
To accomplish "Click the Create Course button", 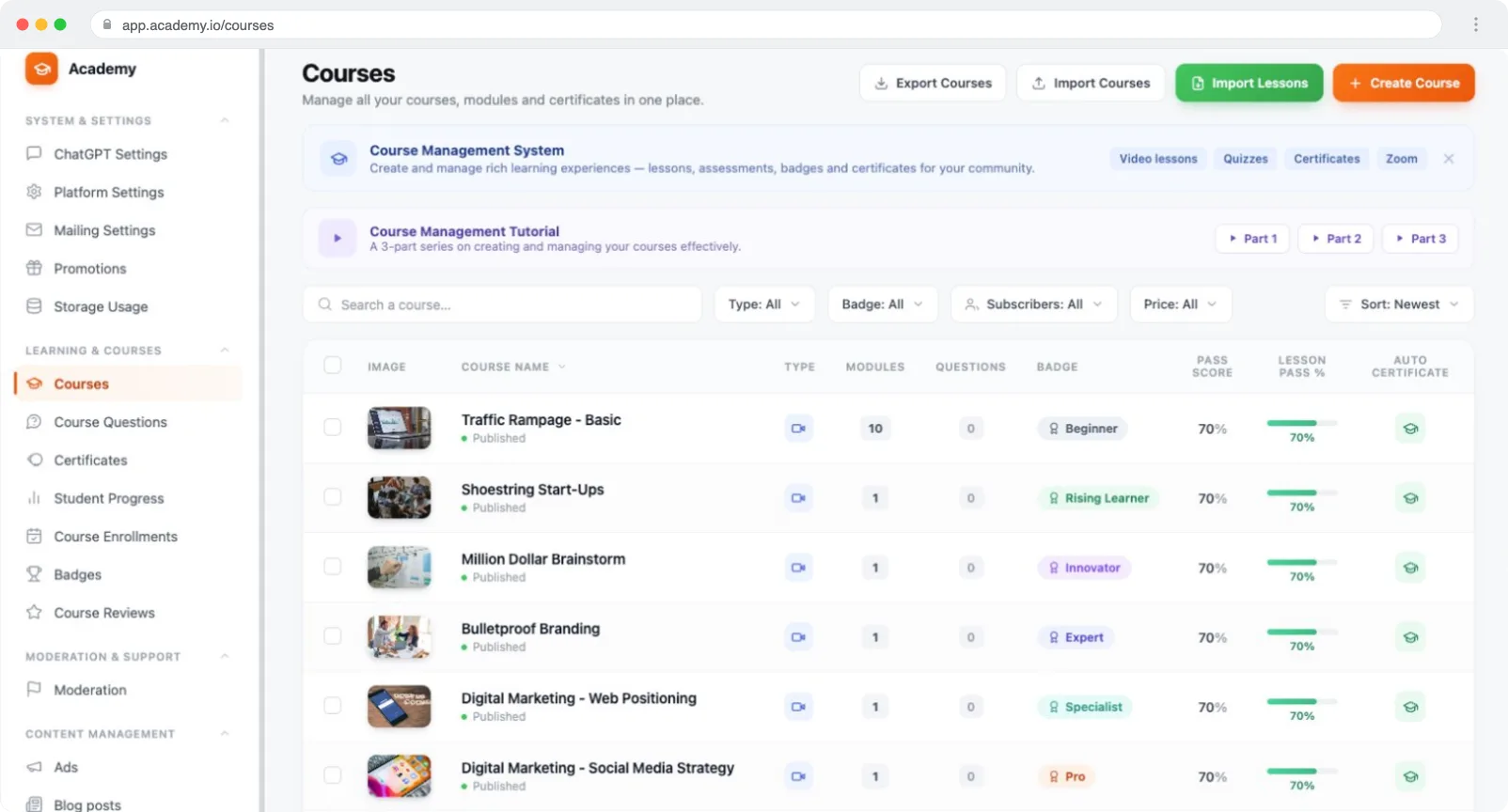I will click(1404, 83).
